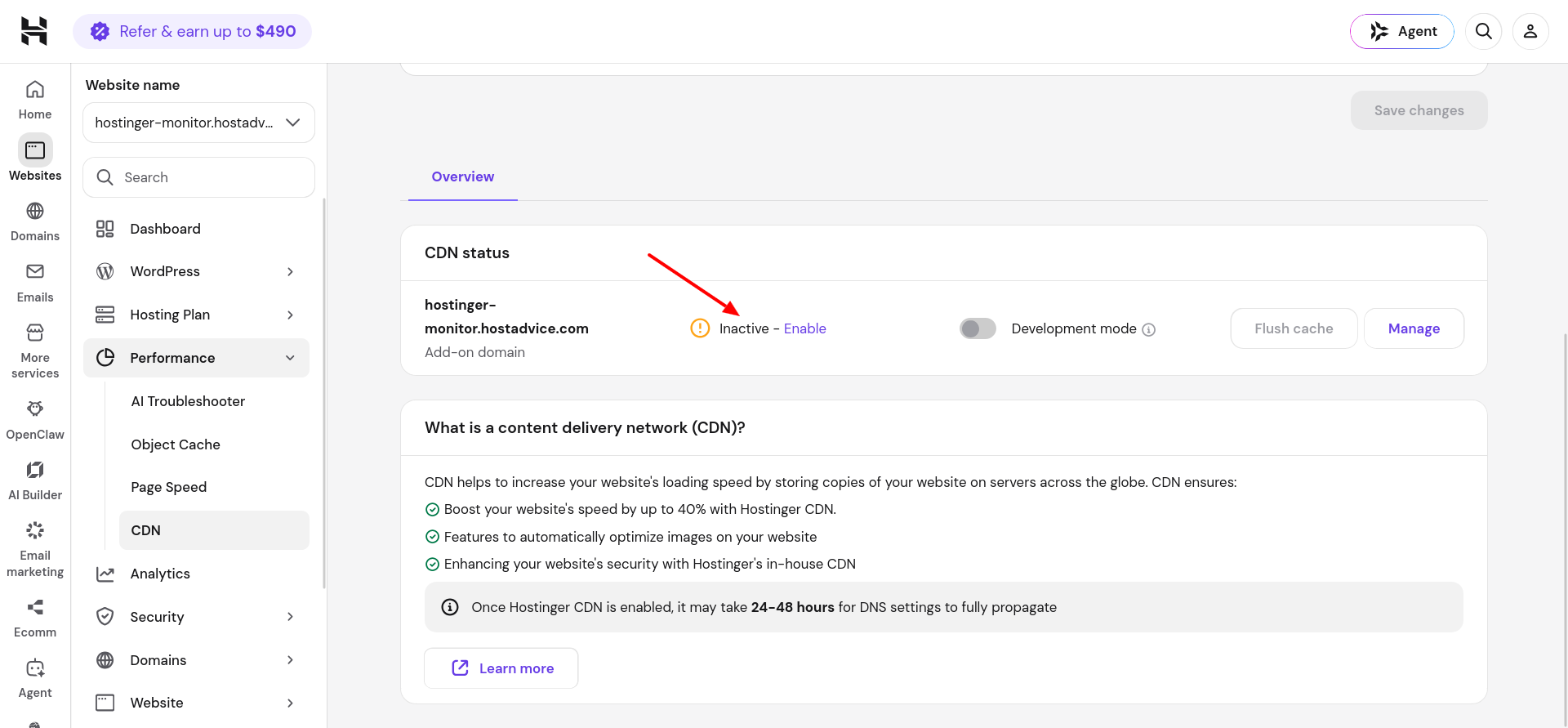Click the search magnifier in top bar

tap(1484, 31)
